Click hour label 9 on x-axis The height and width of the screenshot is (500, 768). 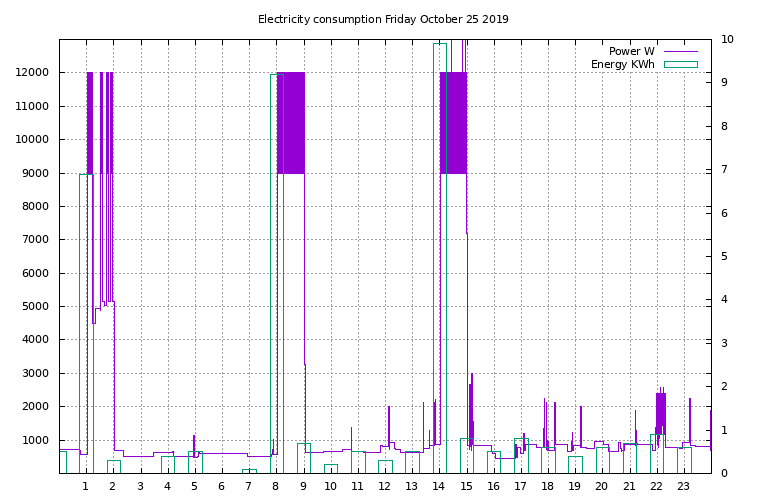click(x=303, y=486)
